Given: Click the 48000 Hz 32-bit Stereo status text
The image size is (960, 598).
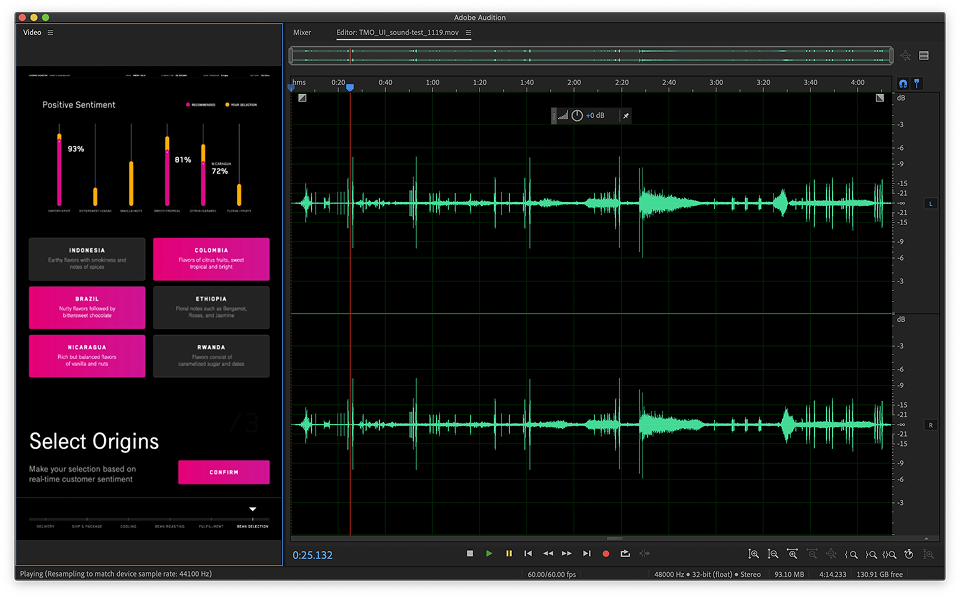Looking at the screenshot, I should pos(707,575).
